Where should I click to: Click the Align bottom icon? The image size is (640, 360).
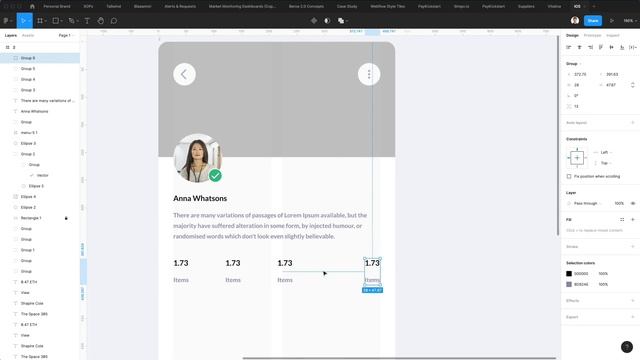pos(622,47)
